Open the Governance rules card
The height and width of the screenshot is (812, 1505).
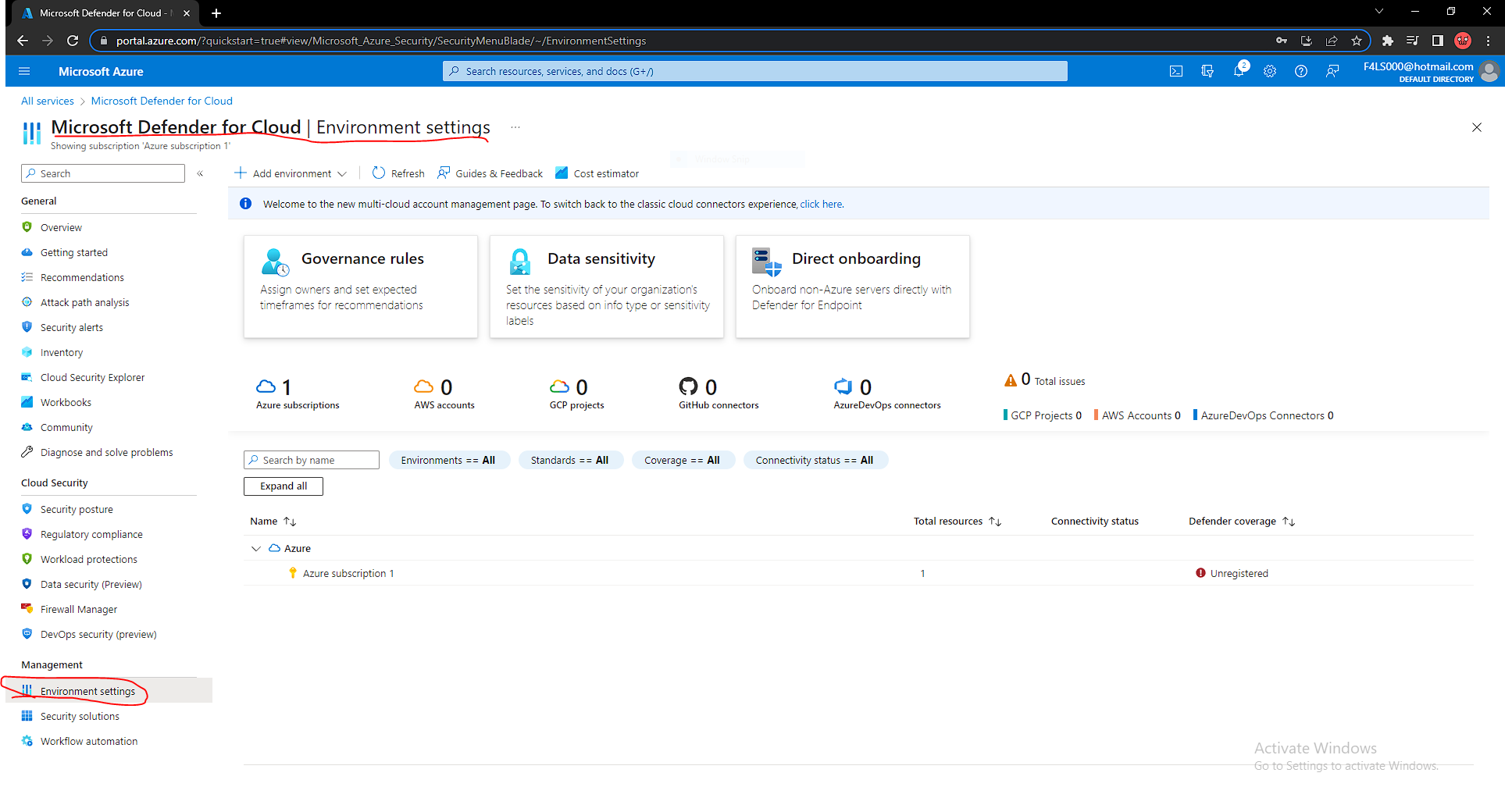click(x=361, y=287)
